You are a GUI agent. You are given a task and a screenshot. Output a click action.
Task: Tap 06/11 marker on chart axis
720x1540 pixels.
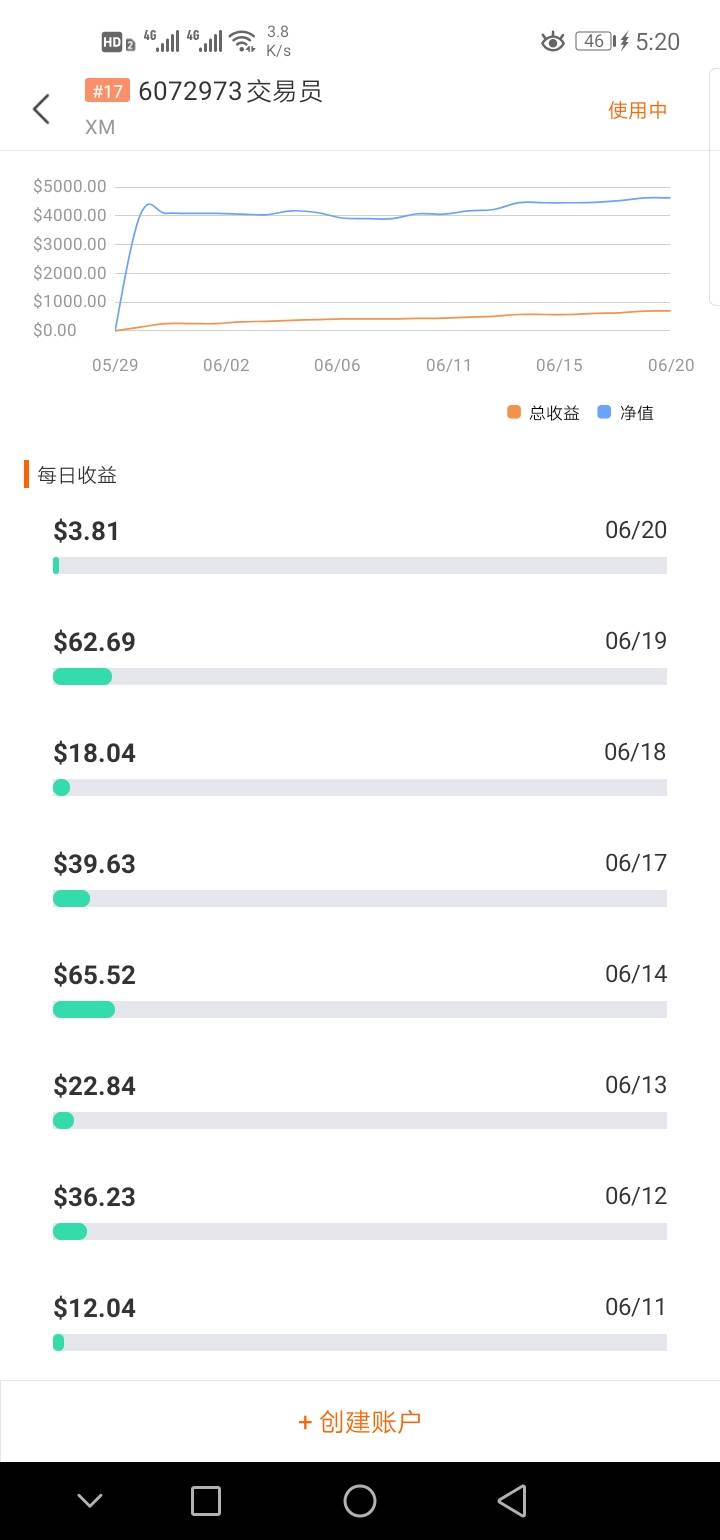(449, 365)
